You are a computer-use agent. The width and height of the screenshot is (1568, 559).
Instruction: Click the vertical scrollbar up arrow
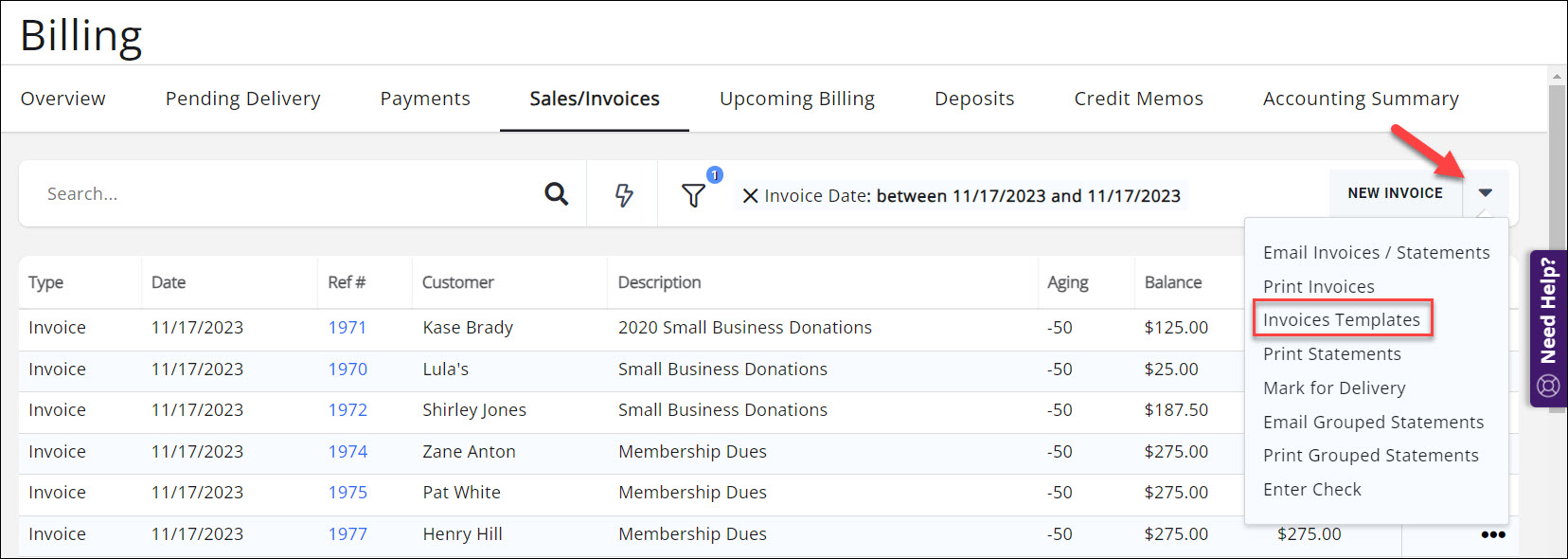(1557, 77)
